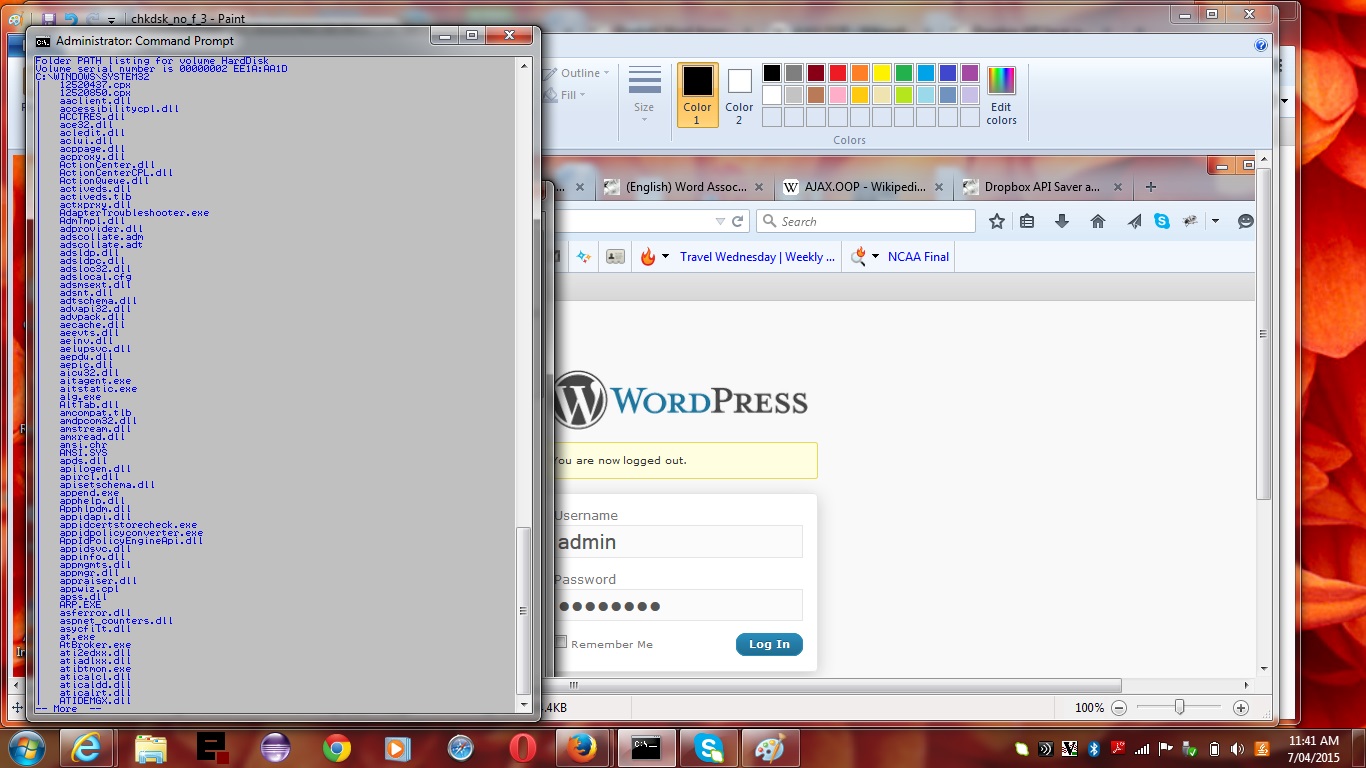1366x768 pixels.
Task: Open the Size dropdown in Paint
Action: 644,95
